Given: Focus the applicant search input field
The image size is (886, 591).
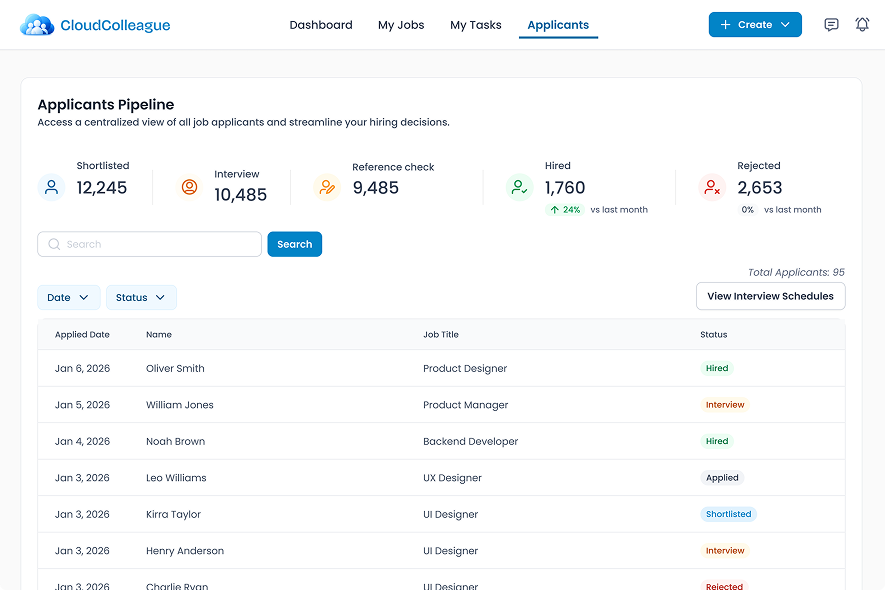Looking at the screenshot, I should (150, 244).
